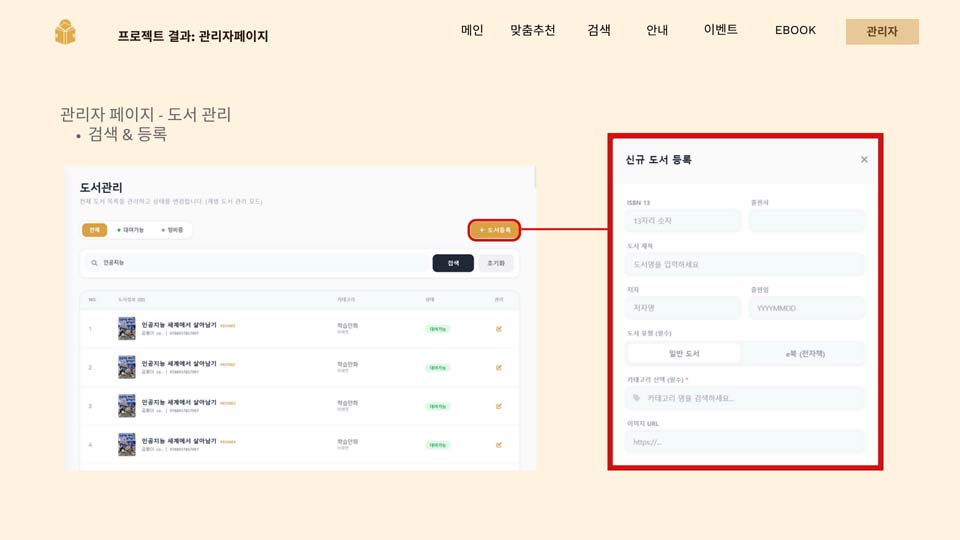Click the magnifier icon in search bar
Screen dimensions: 960x540
click(x=95, y=263)
